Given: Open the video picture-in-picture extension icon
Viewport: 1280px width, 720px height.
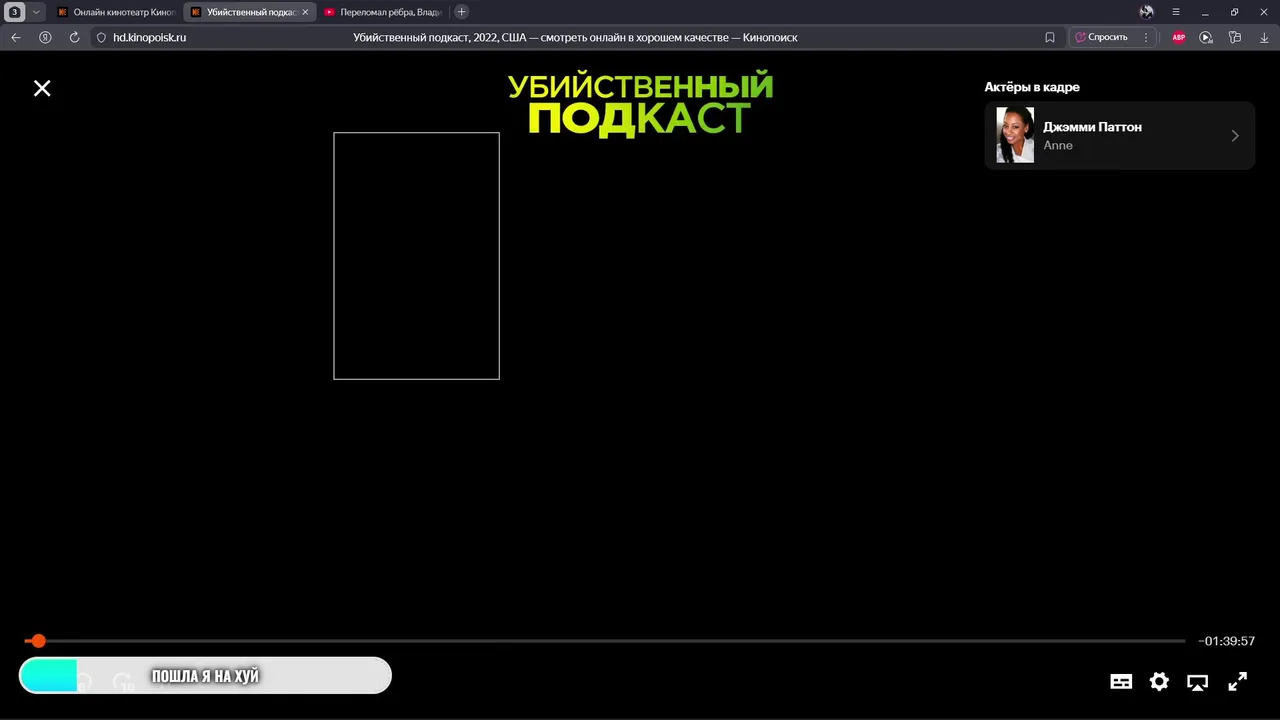Looking at the screenshot, I should tap(1206, 37).
